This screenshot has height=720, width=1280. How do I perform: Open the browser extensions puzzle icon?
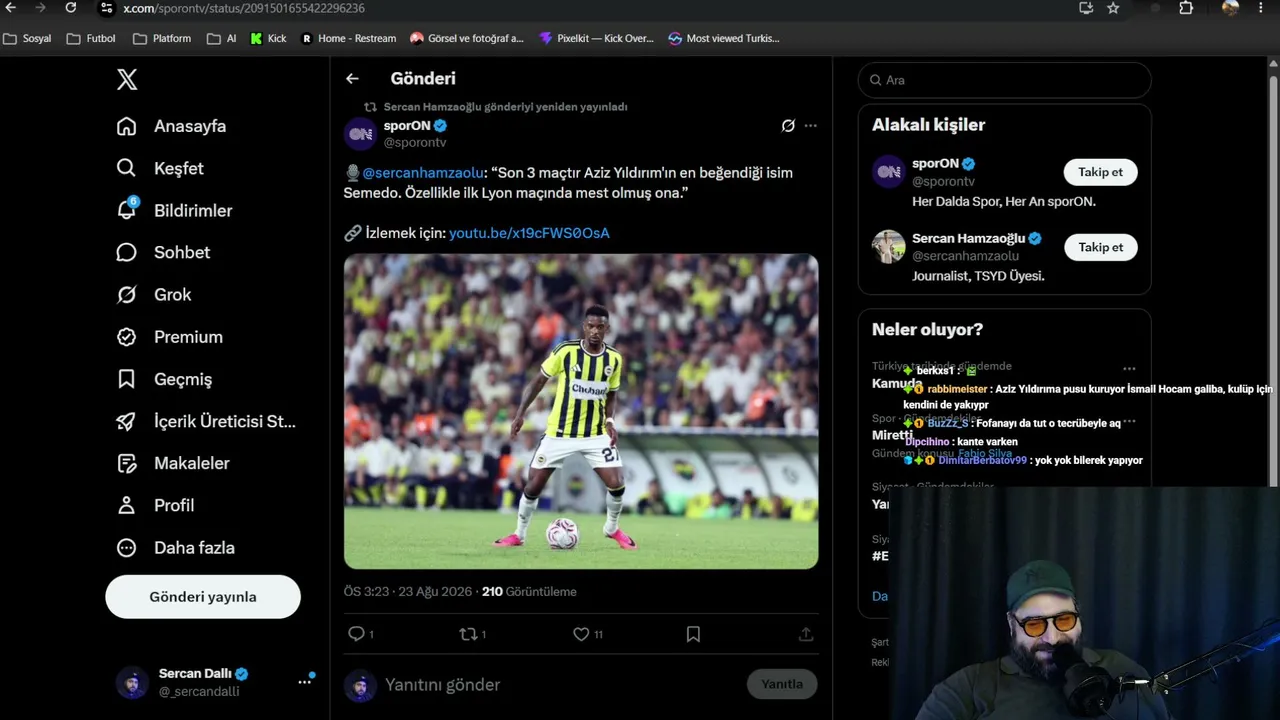(x=1186, y=8)
